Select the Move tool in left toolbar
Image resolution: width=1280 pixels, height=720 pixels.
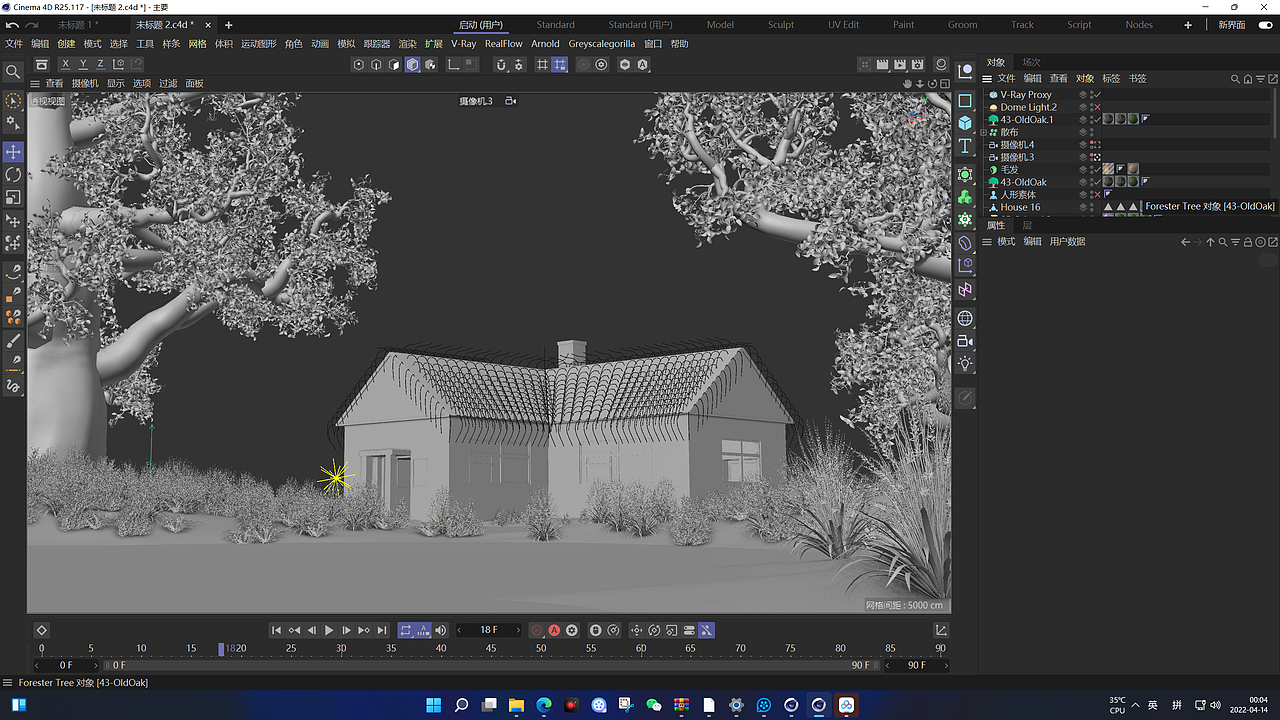click(x=13, y=152)
